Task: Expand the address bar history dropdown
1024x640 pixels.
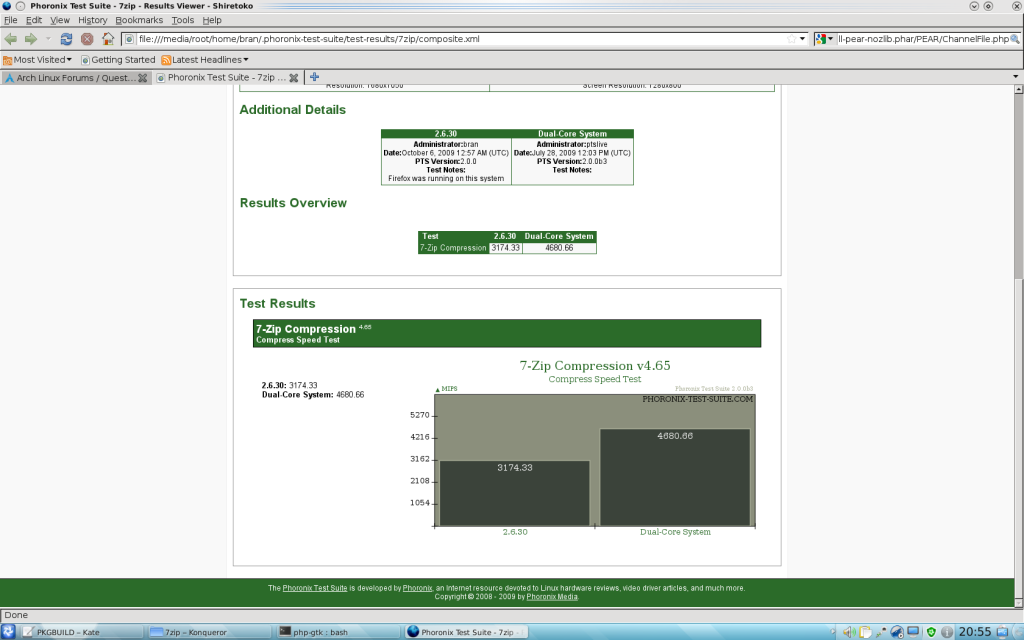Action: (x=803, y=39)
